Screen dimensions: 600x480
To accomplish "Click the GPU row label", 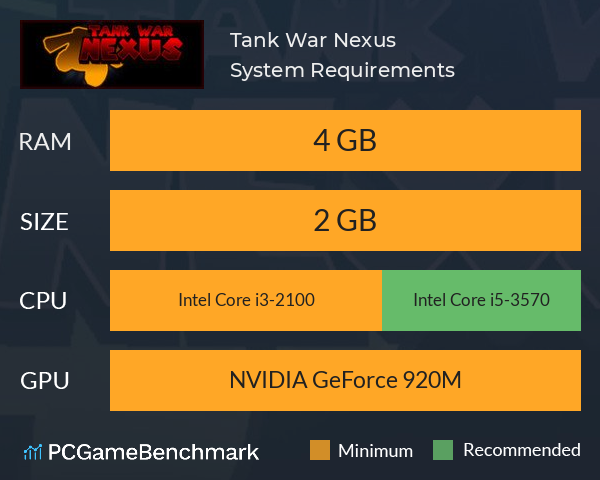I will [x=45, y=381].
